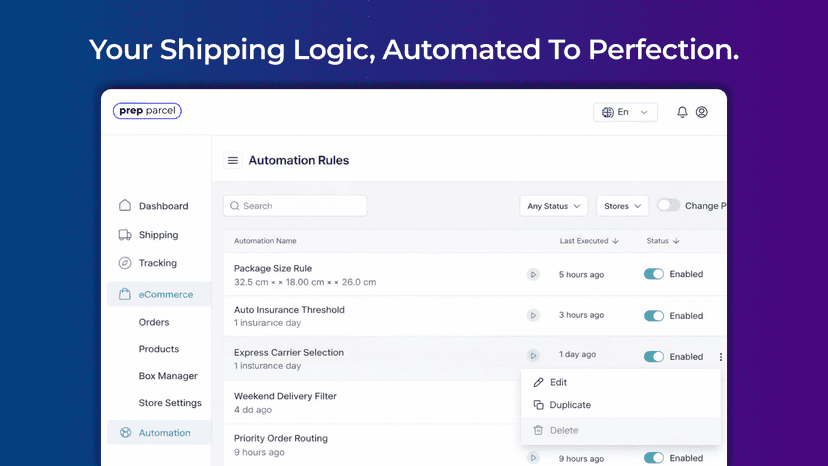The height and width of the screenshot is (466, 828).
Task: Click the '5 hours ago' timestamp
Action: [581, 274]
